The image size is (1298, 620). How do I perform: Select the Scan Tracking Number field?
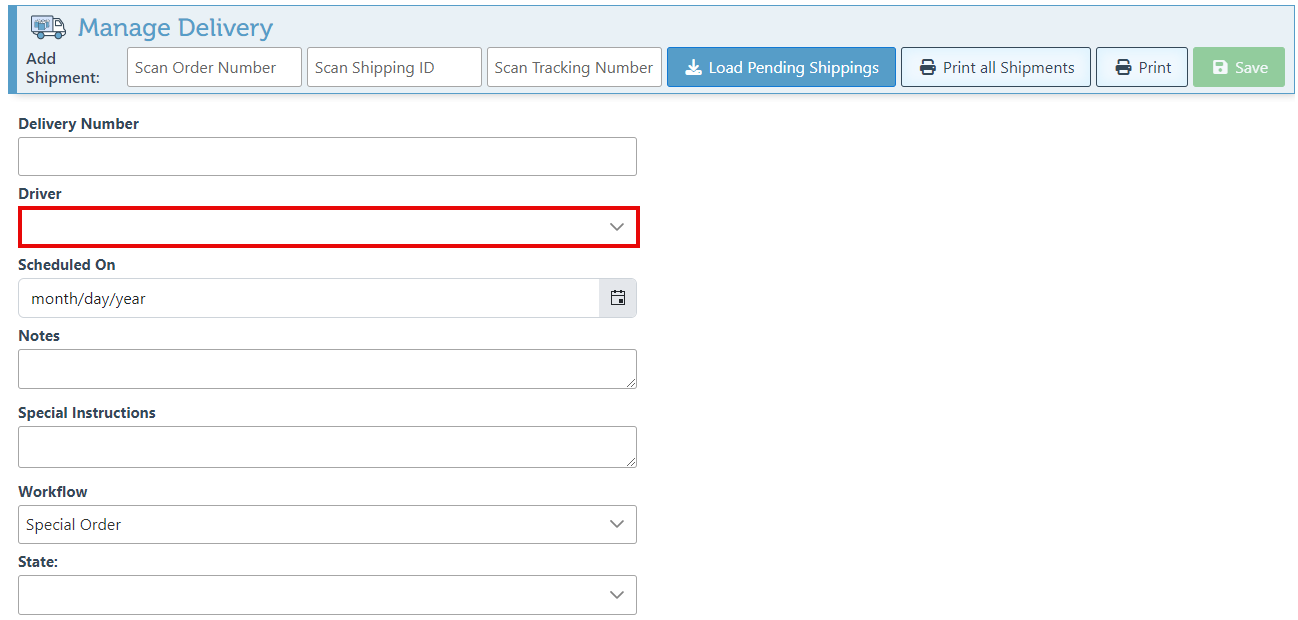(x=574, y=68)
